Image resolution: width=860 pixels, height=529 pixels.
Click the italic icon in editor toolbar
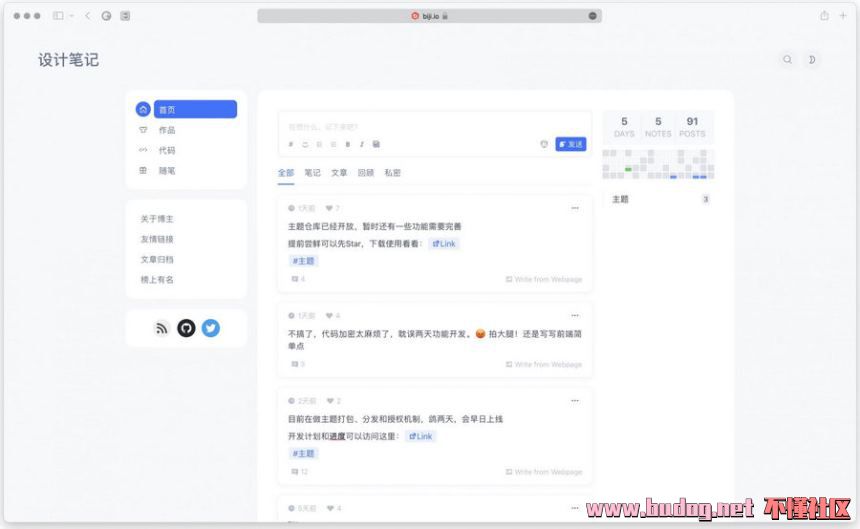point(362,145)
